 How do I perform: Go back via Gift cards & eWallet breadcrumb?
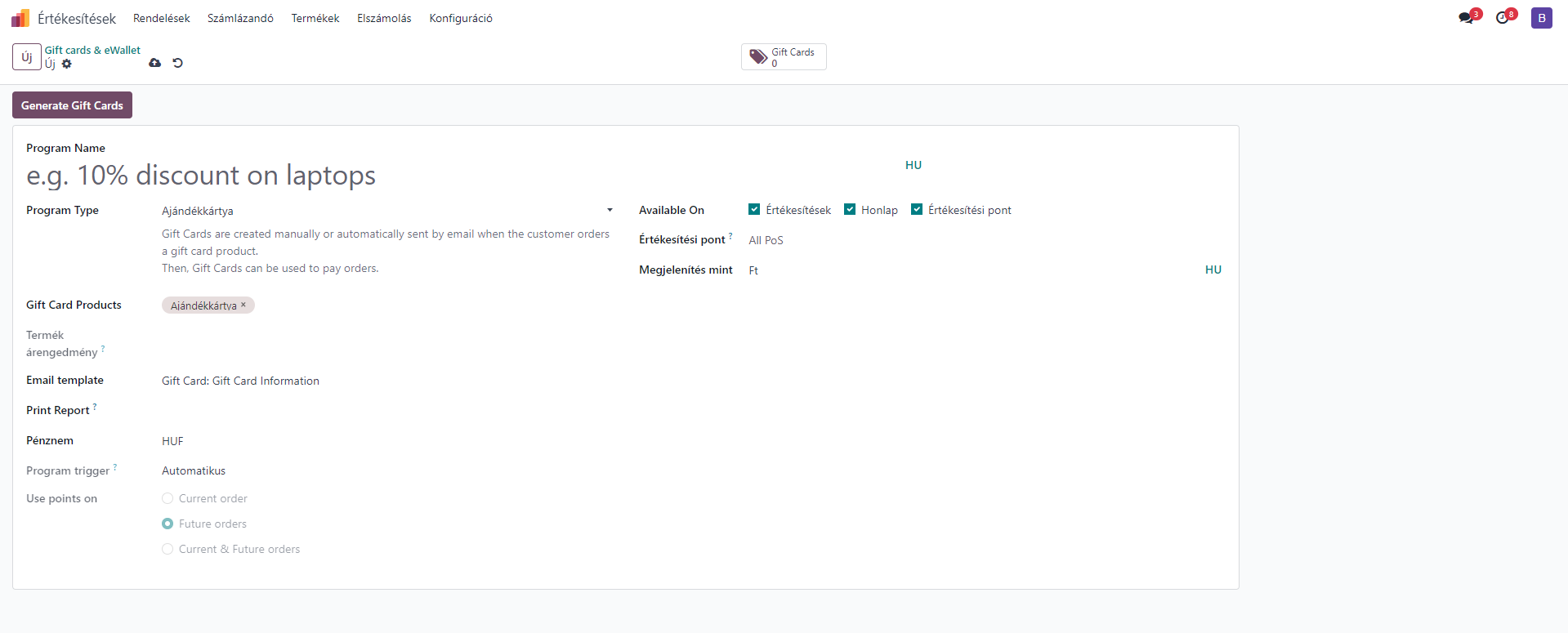point(92,50)
